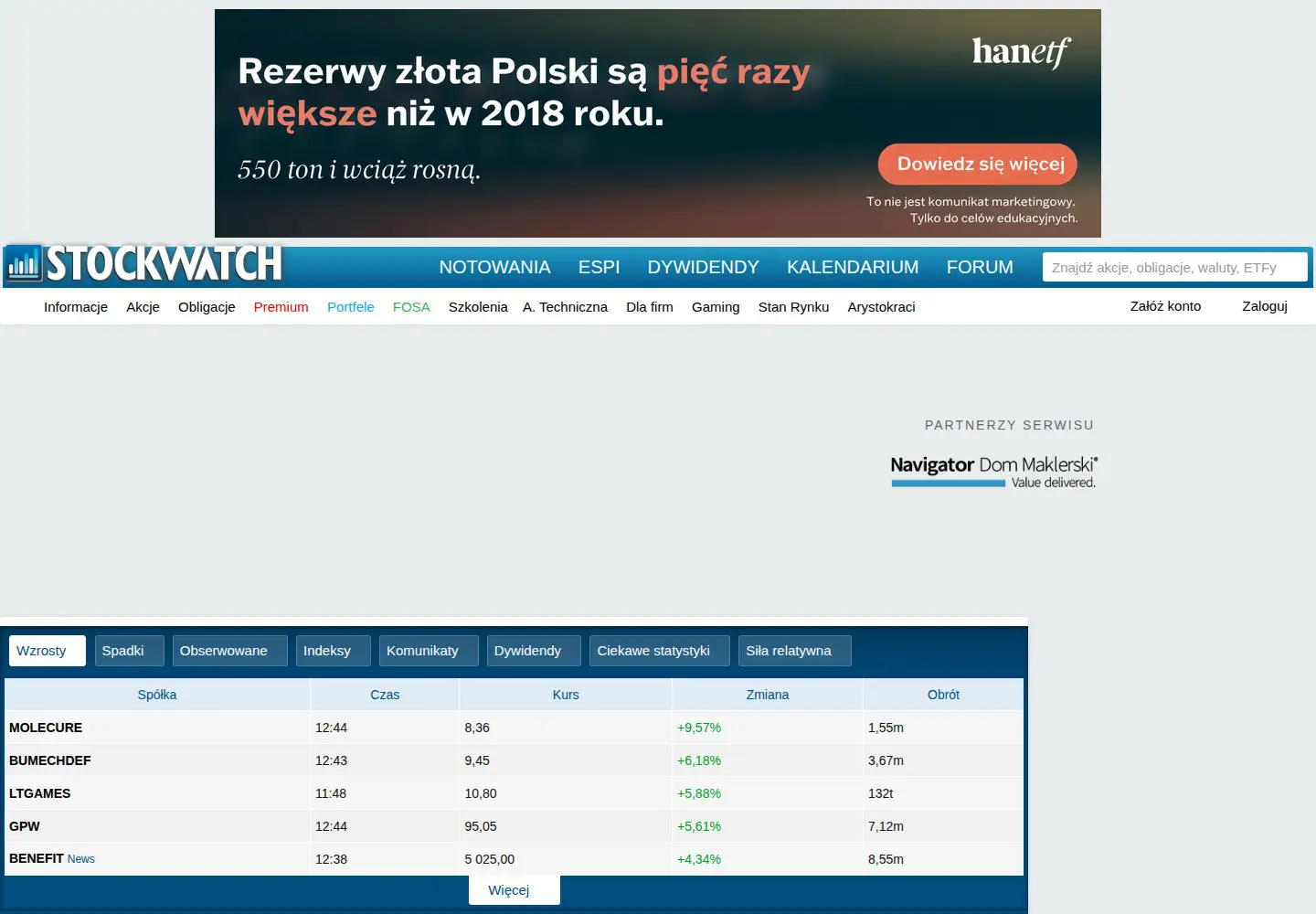Open the red Premium link
Screen dimensions: 1316x914
281,307
